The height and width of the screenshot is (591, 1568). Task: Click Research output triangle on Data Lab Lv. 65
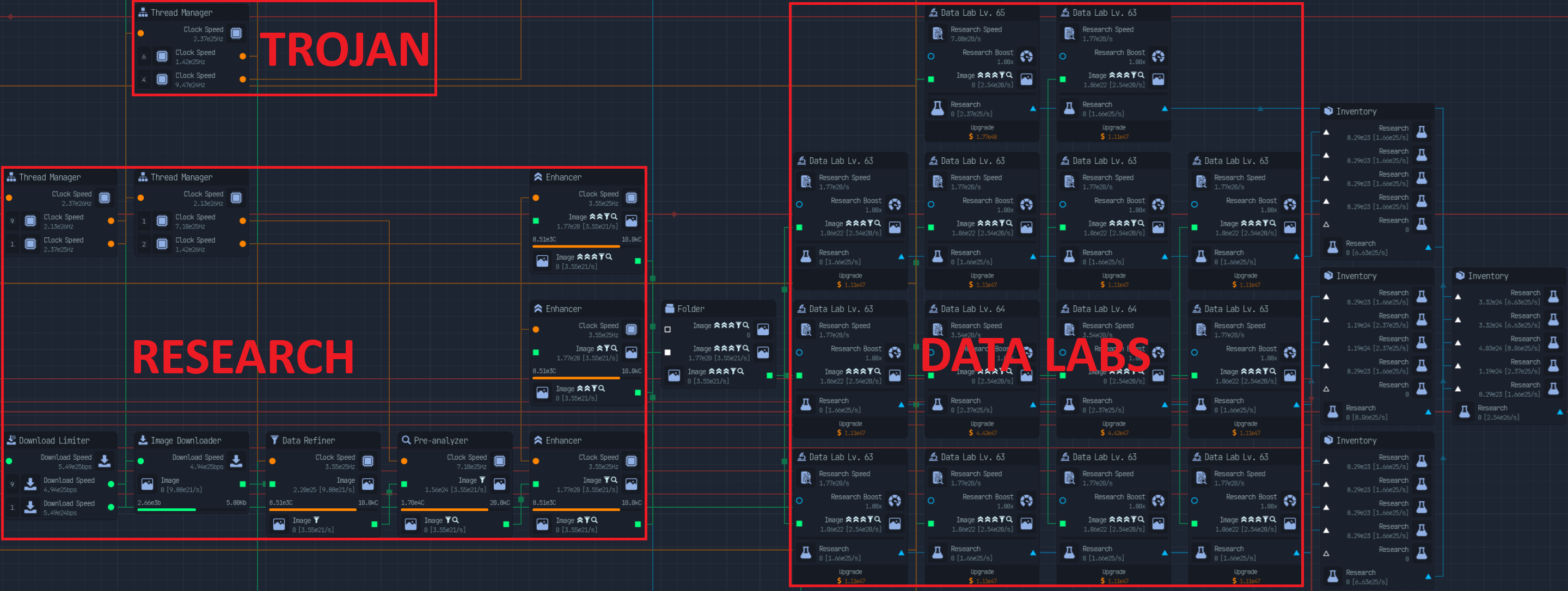1033,109
